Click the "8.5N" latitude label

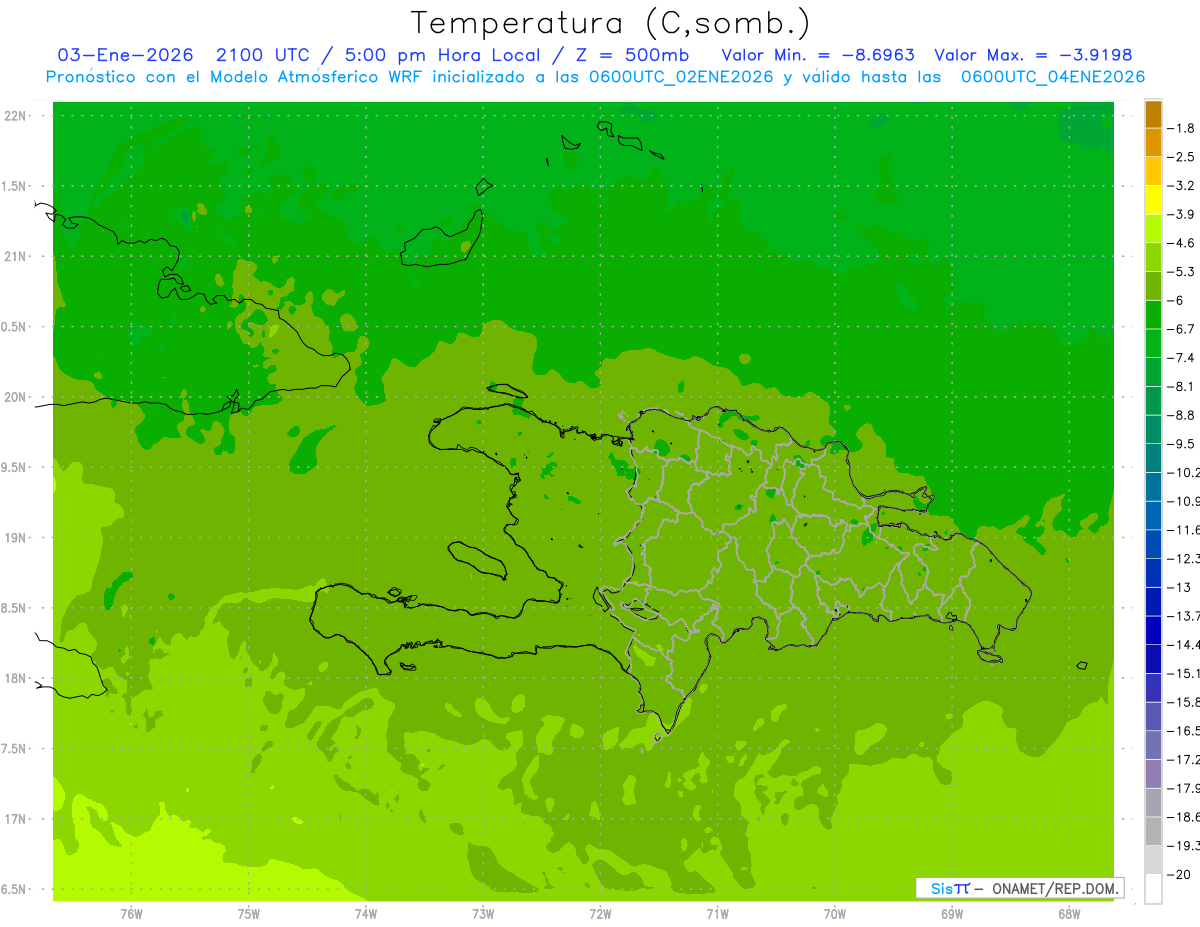(15, 608)
